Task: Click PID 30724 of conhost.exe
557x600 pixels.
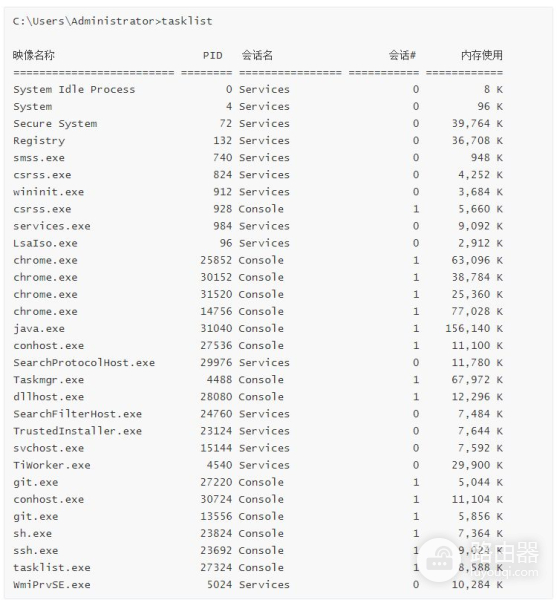Action: pos(216,499)
